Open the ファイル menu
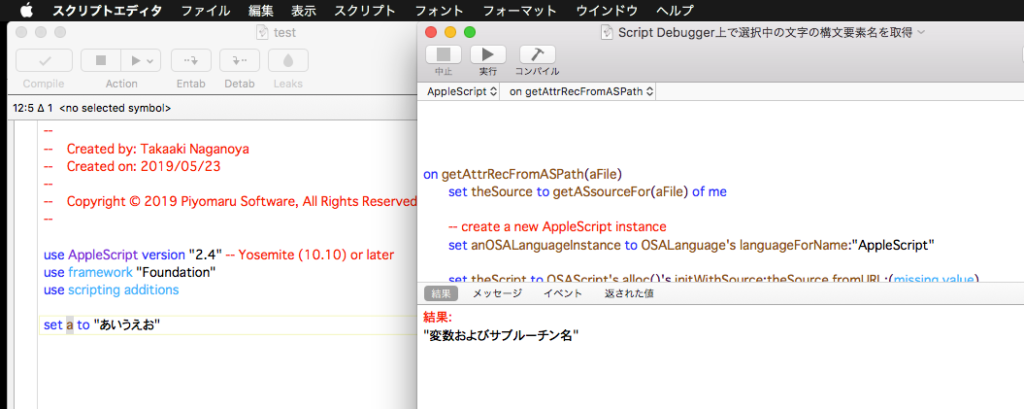 click(206, 10)
